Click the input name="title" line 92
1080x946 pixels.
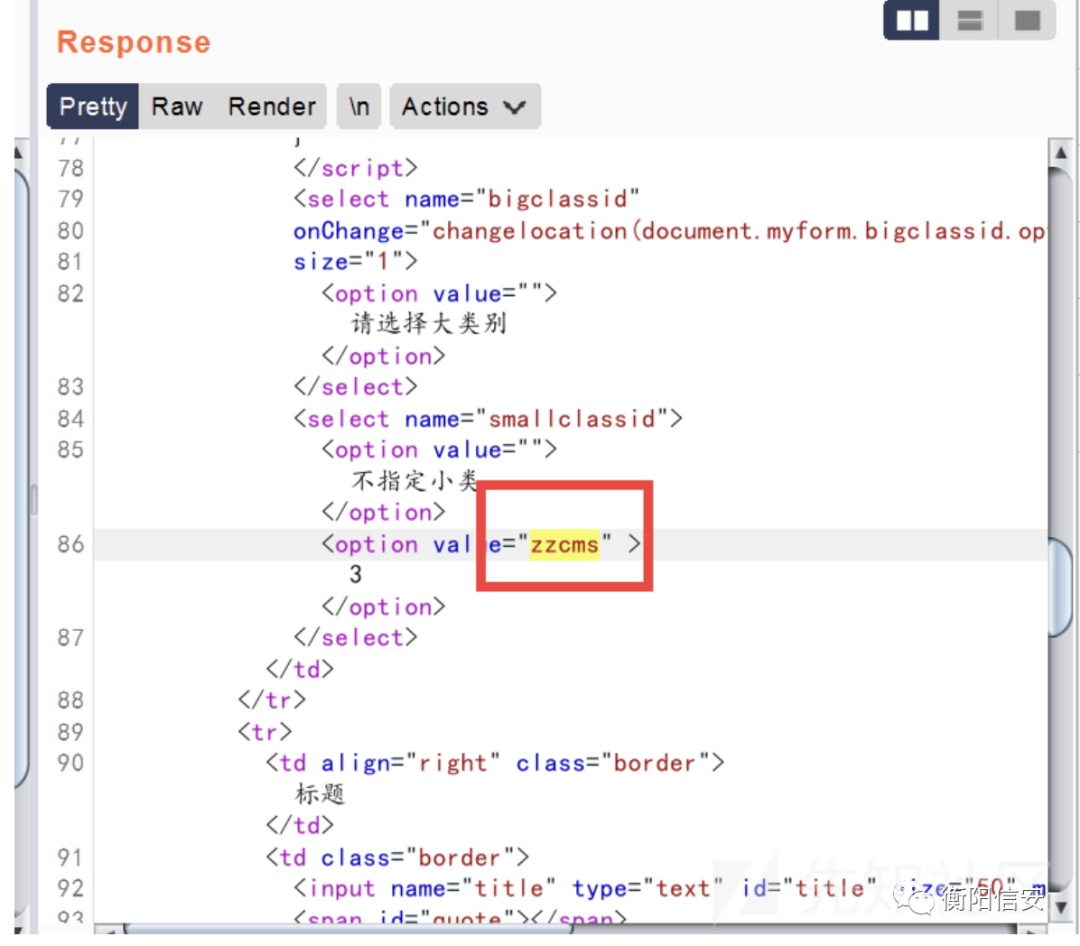click(x=669, y=889)
